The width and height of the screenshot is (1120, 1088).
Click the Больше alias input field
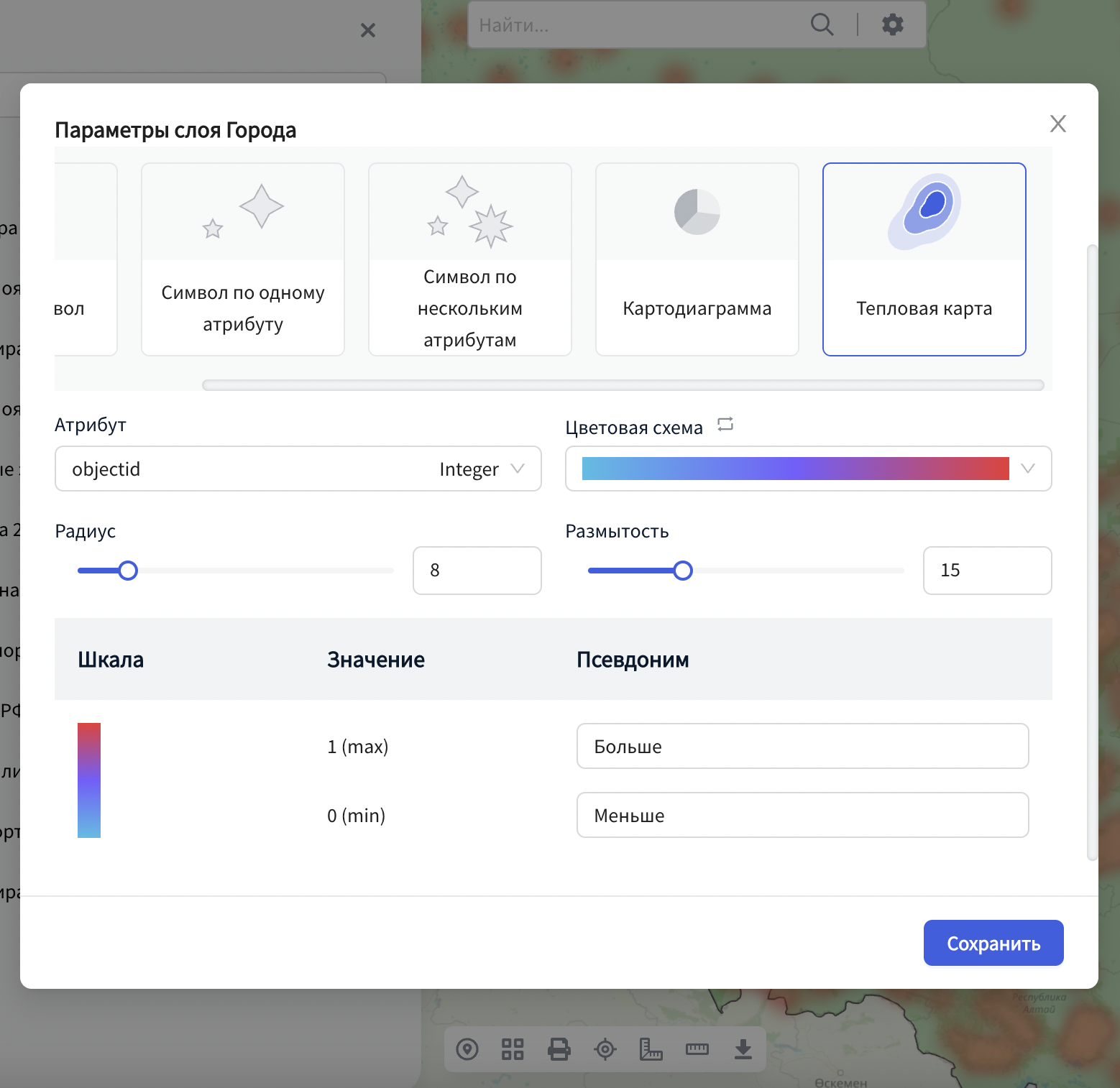coord(802,747)
